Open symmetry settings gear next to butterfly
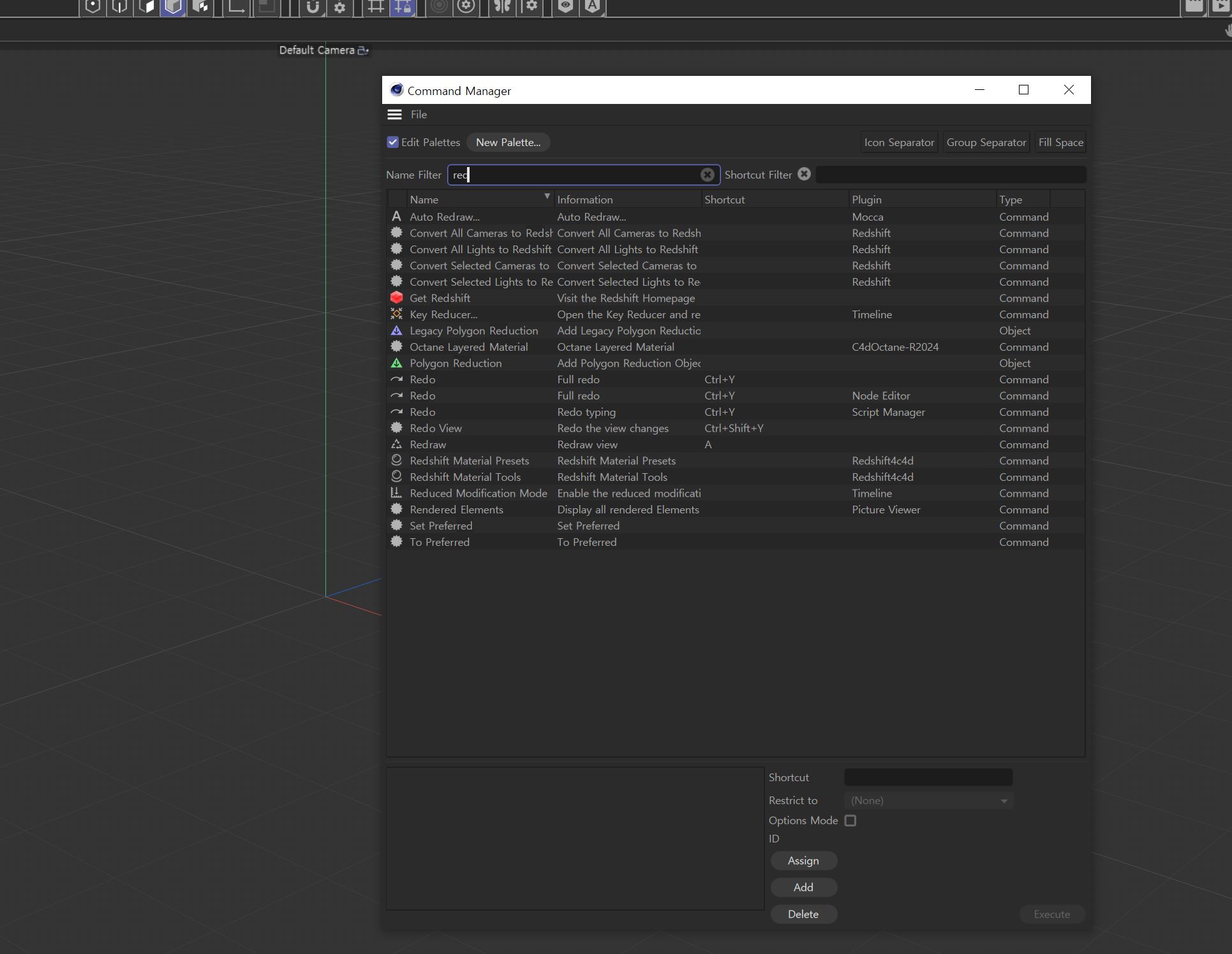This screenshot has width=1232, height=954. click(x=531, y=7)
